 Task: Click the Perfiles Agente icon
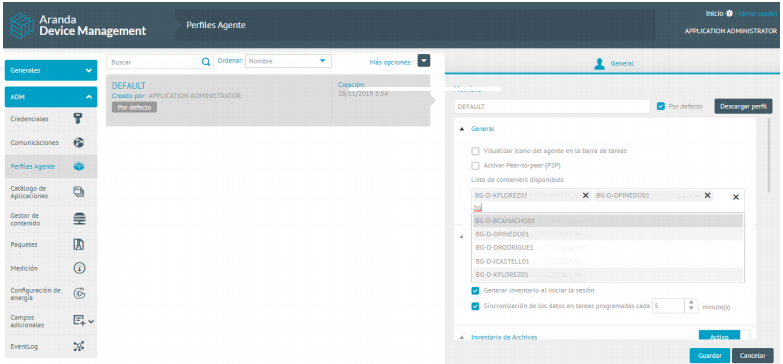coord(78,166)
